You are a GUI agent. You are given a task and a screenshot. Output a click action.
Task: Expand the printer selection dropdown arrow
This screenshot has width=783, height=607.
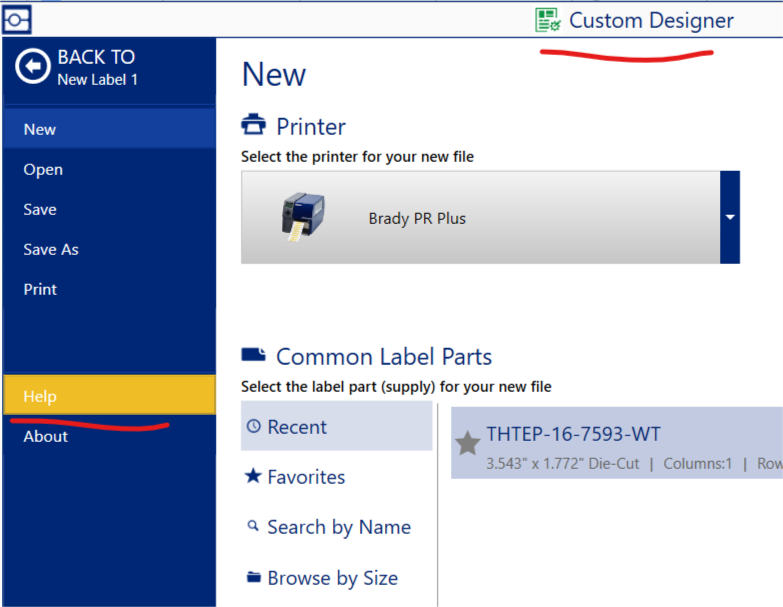click(x=729, y=217)
